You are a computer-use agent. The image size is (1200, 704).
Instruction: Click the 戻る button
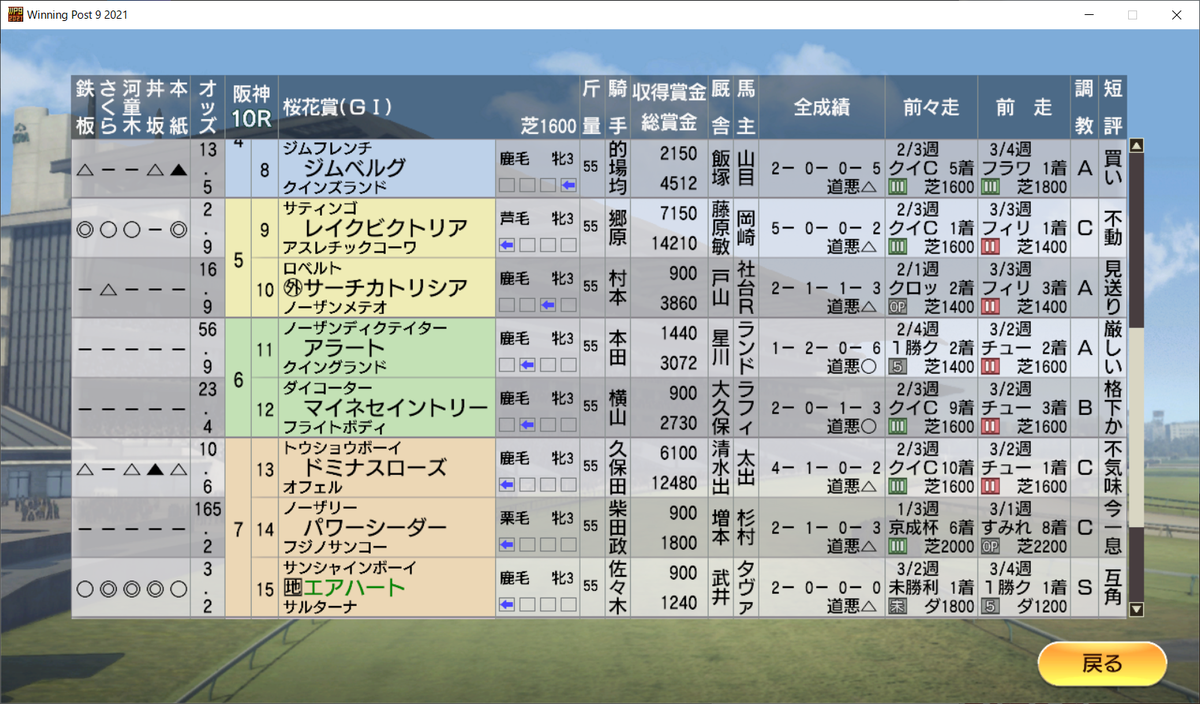(x=1102, y=664)
